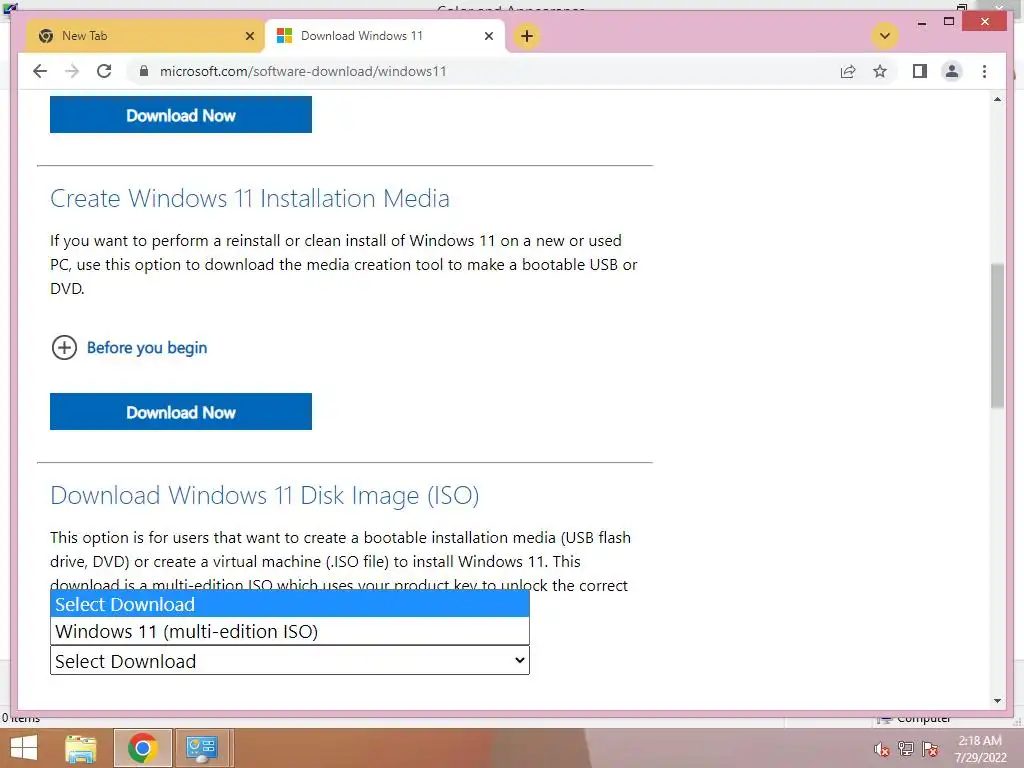Close the New Tab tab
Screen dimensions: 1024x768
pos(249,37)
